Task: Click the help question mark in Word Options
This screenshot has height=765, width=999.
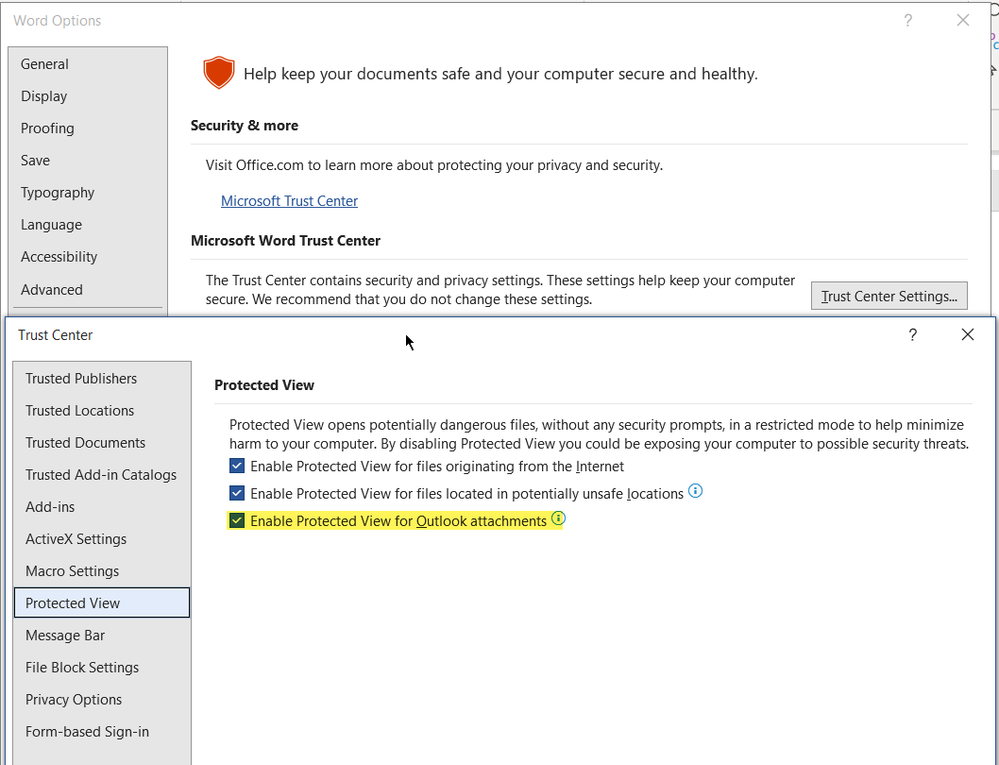Action: click(x=908, y=20)
